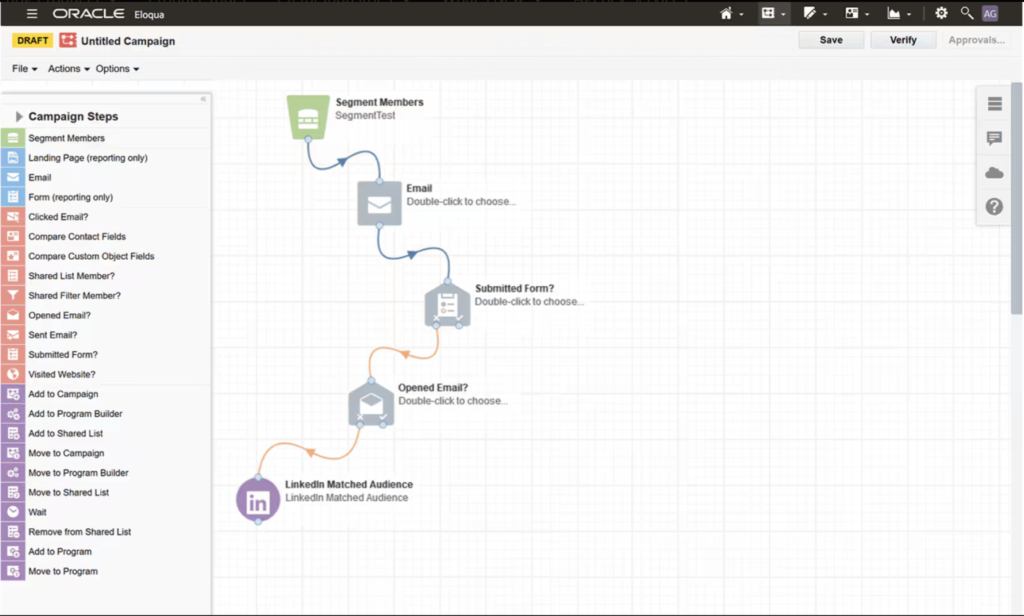Open the Actions menu

click(x=68, y=69)
